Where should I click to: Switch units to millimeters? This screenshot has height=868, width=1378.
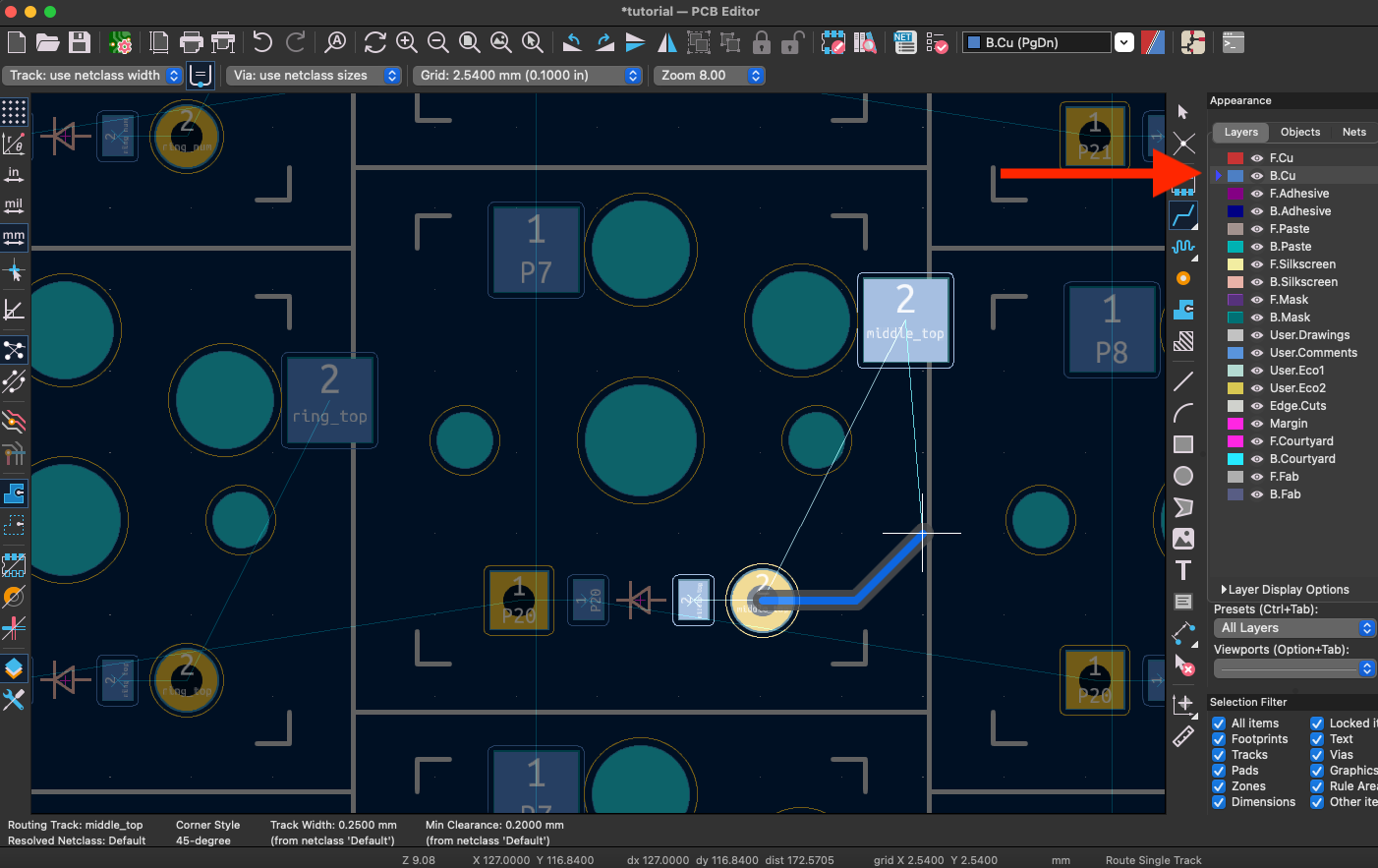[x=15, y=237]
